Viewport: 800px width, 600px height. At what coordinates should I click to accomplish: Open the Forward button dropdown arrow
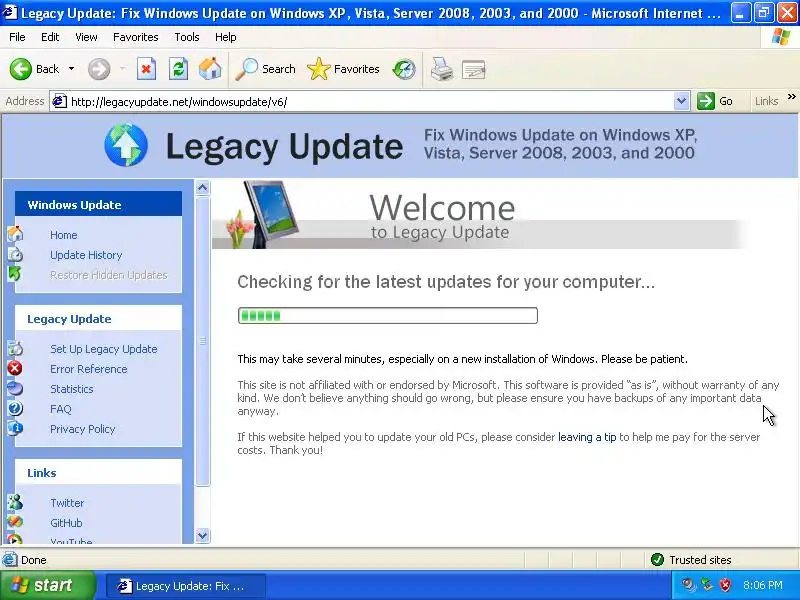122,69
